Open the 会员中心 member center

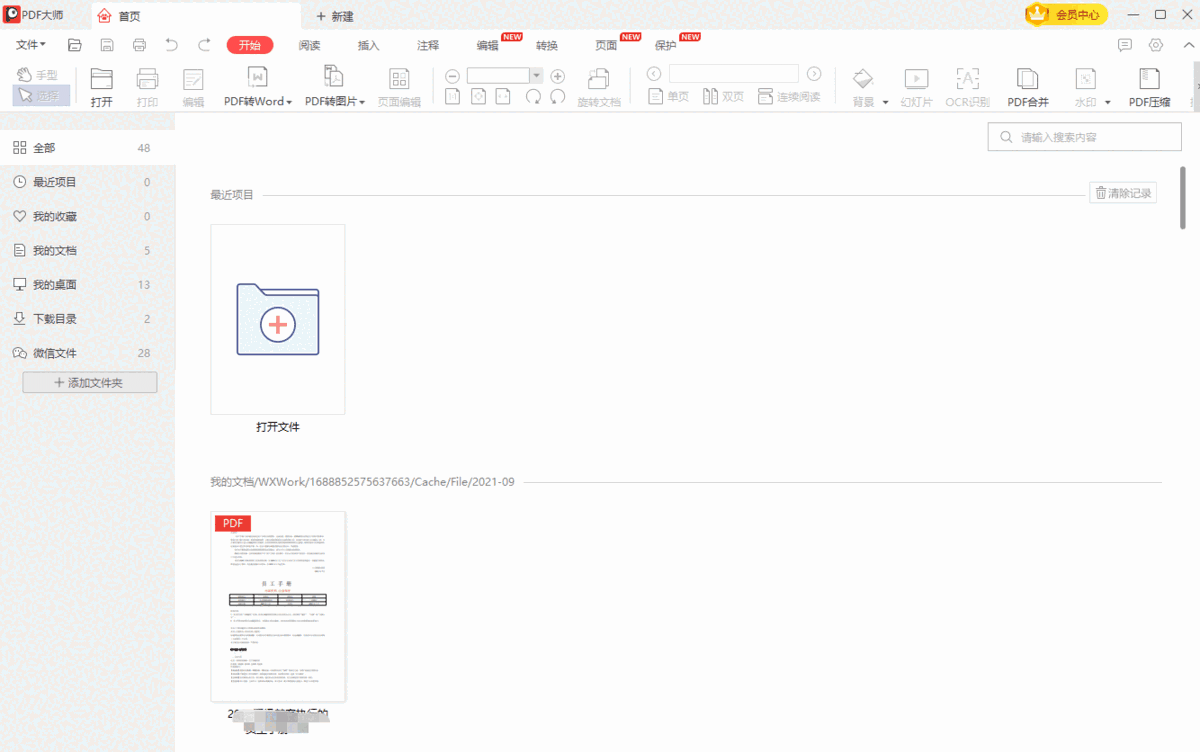coord(1066,15)
